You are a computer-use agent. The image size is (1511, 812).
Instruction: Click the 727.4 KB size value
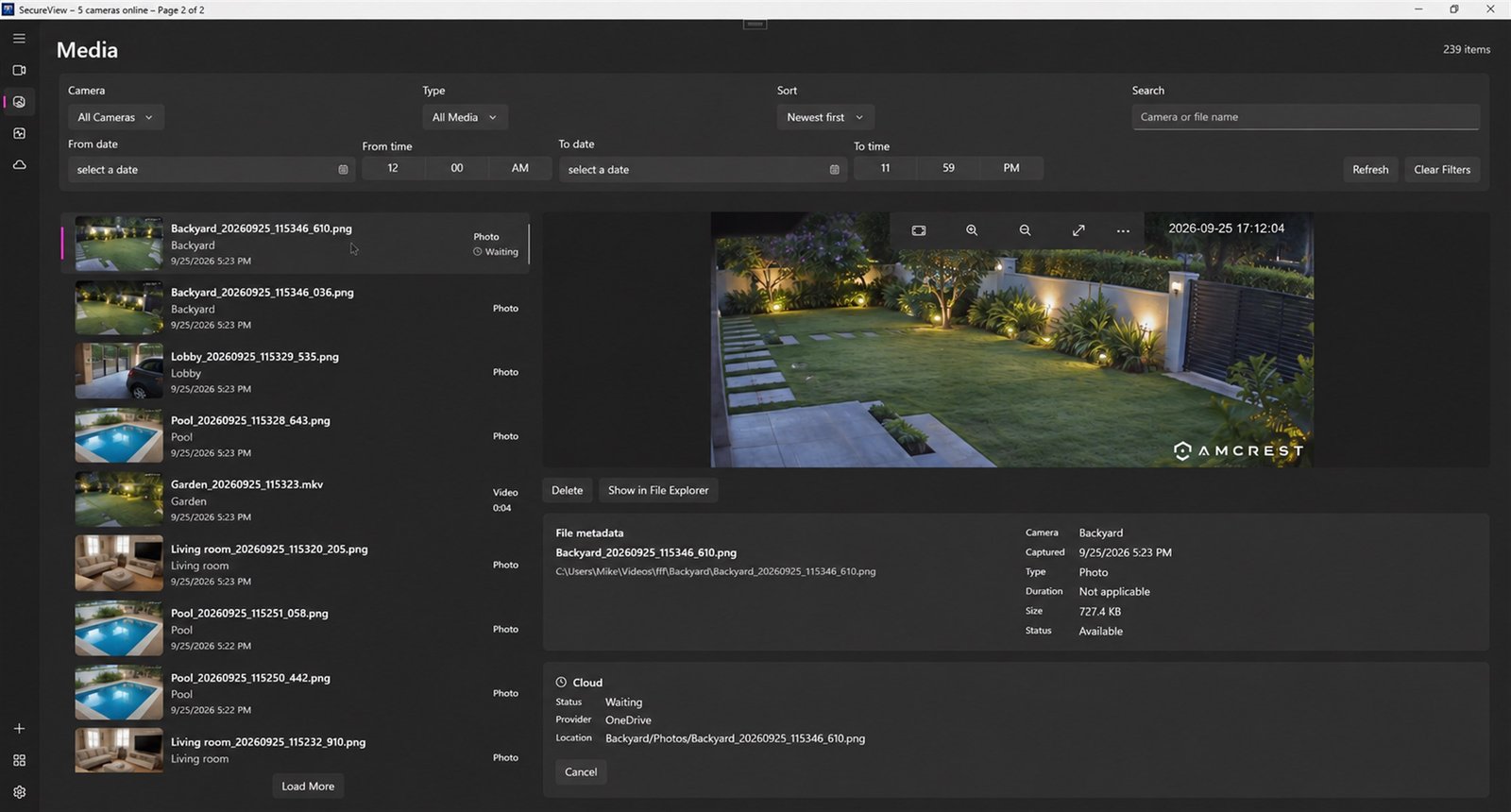pos(1100,612)
